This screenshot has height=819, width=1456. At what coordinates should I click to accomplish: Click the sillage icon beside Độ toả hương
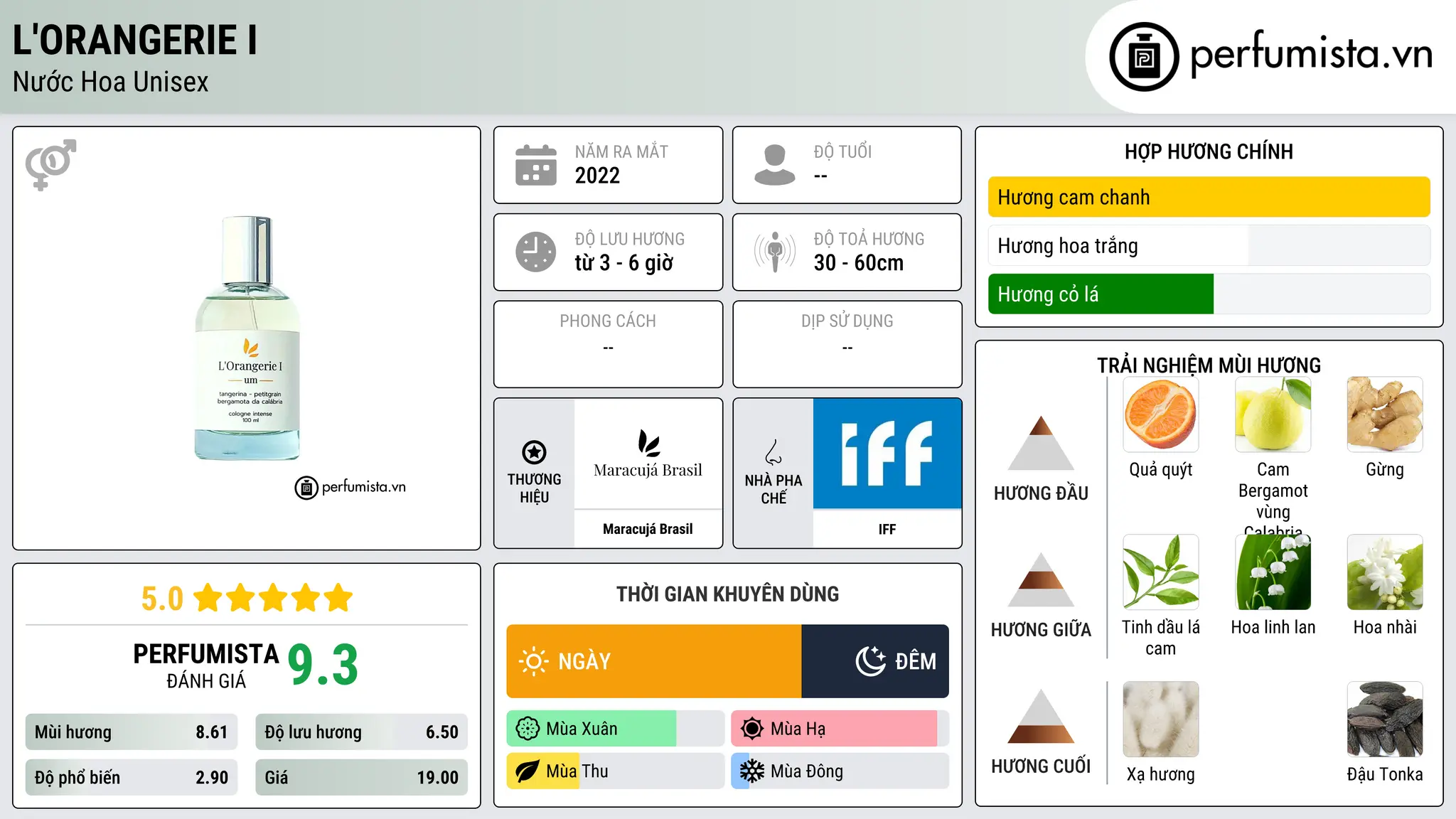click(x=775, y=252)
